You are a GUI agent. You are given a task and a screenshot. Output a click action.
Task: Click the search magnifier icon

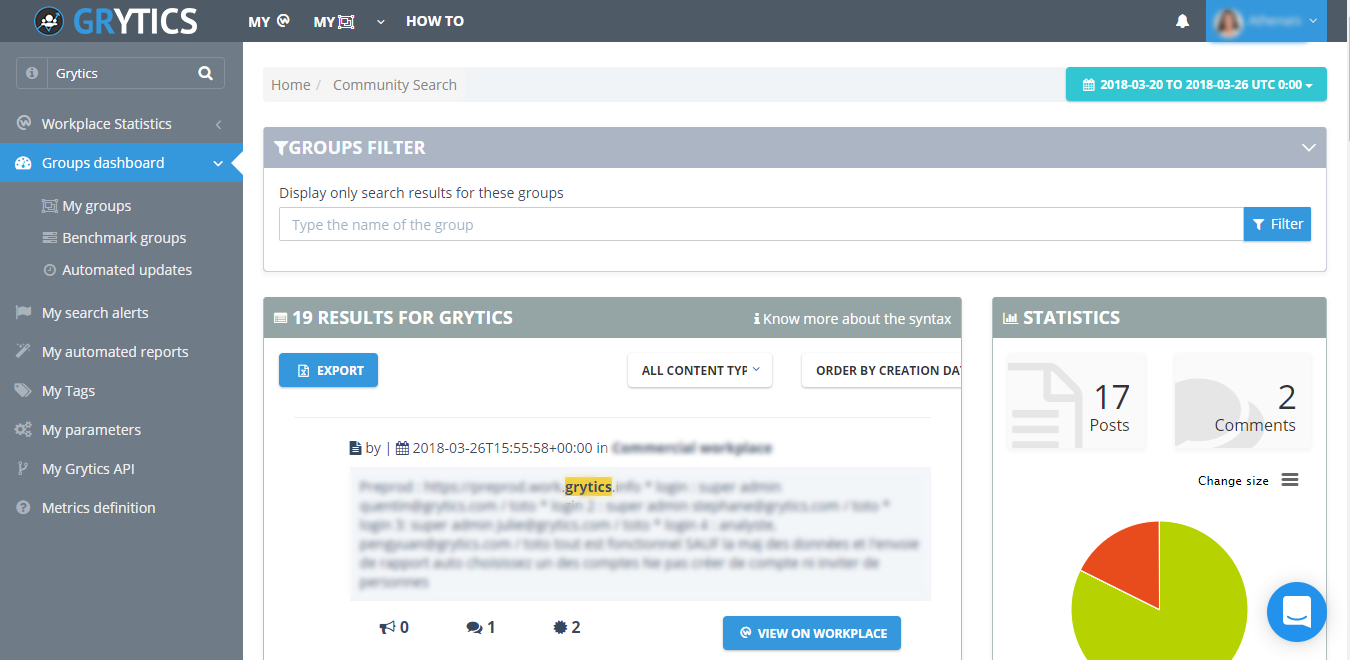pos(205,73)
